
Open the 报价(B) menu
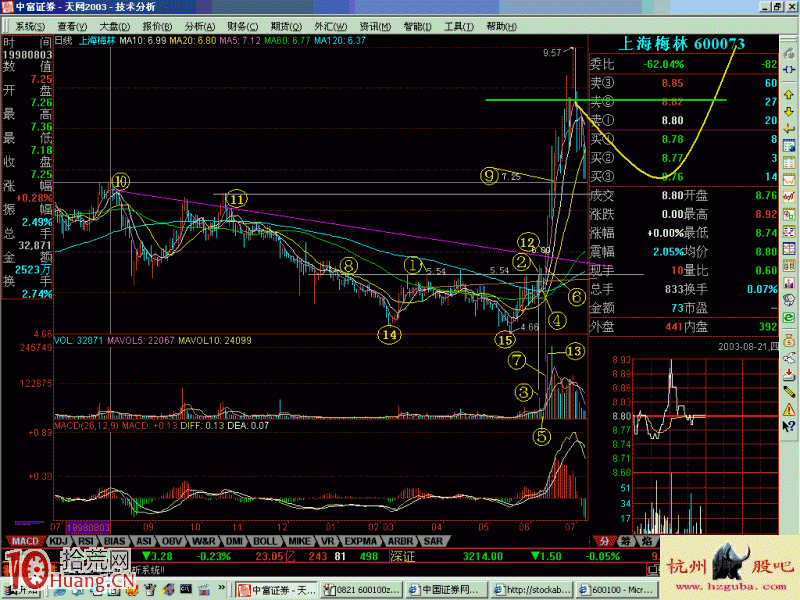157,27
